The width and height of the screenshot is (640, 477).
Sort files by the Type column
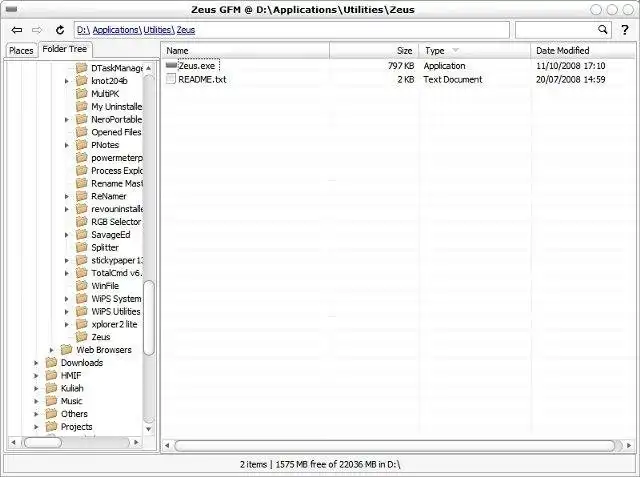(475, 51)
